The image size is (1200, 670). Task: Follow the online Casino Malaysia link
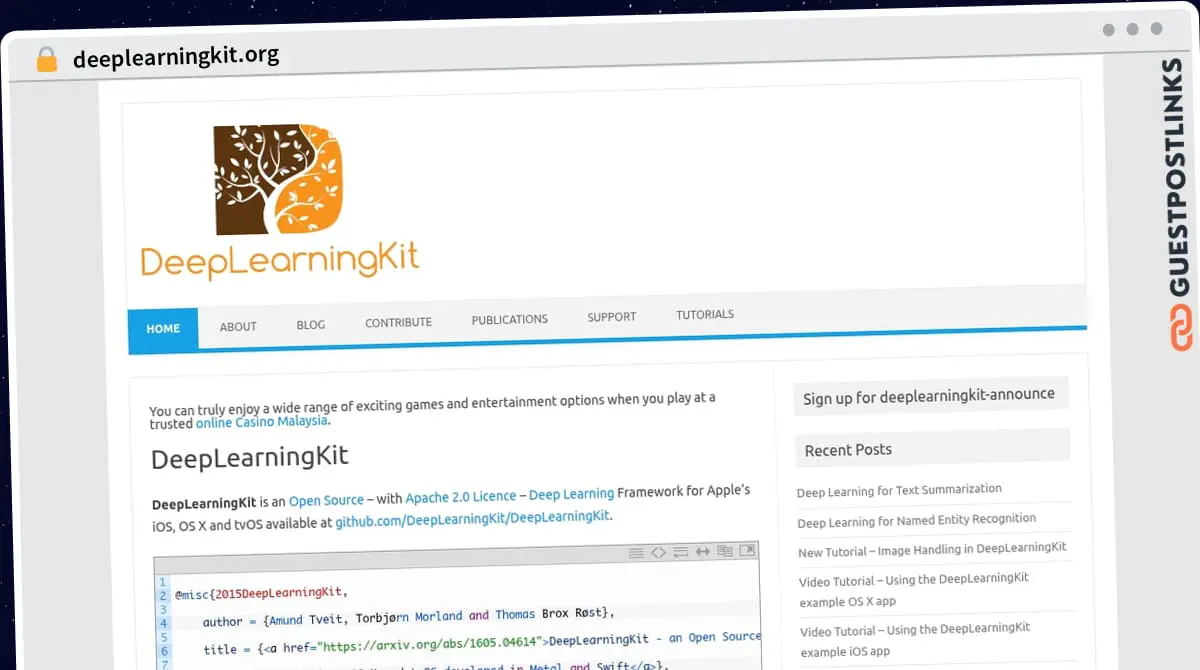tap(262, 422)
